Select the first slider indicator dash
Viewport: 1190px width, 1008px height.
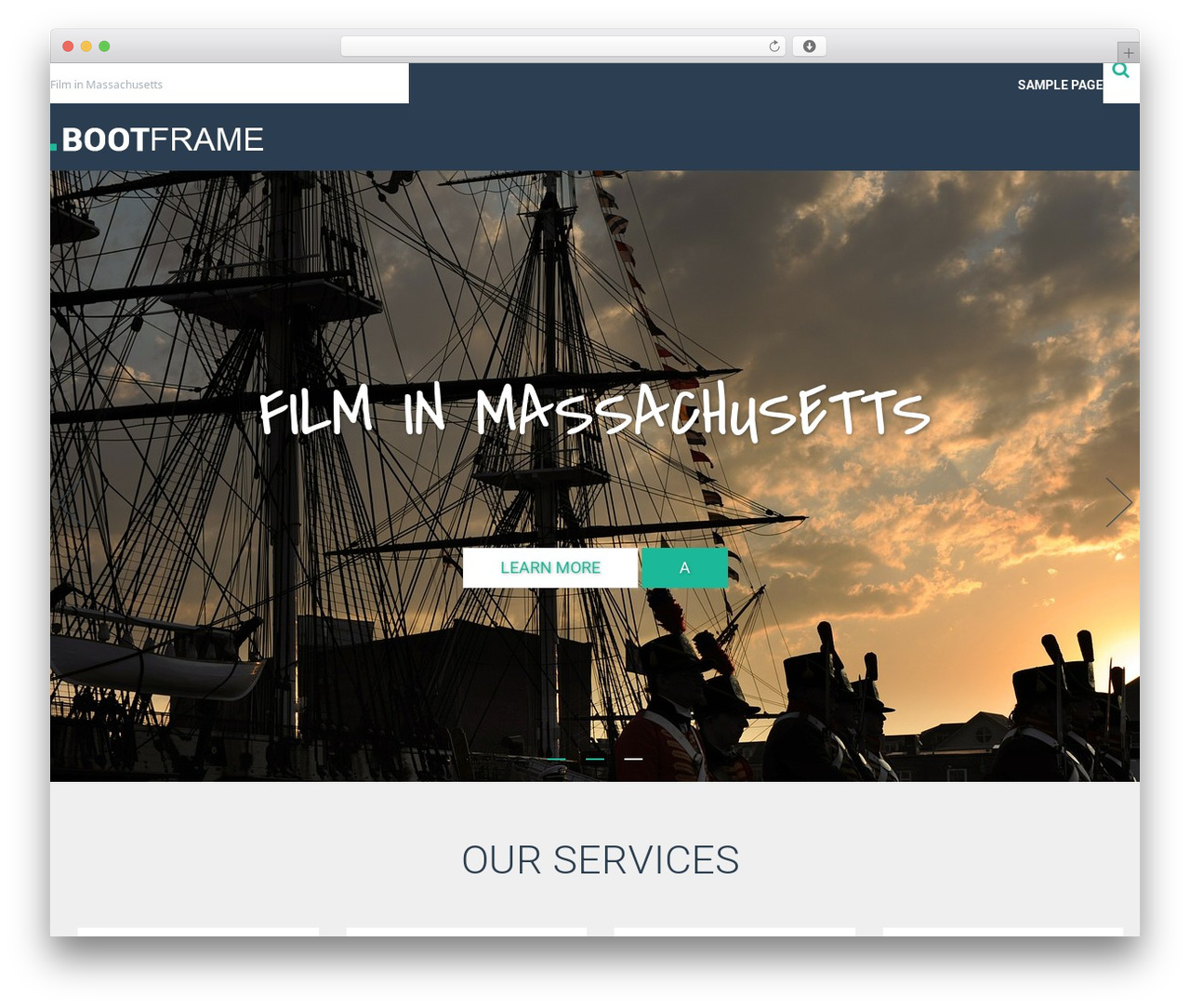pyautogui.click(x=556, y=760)
